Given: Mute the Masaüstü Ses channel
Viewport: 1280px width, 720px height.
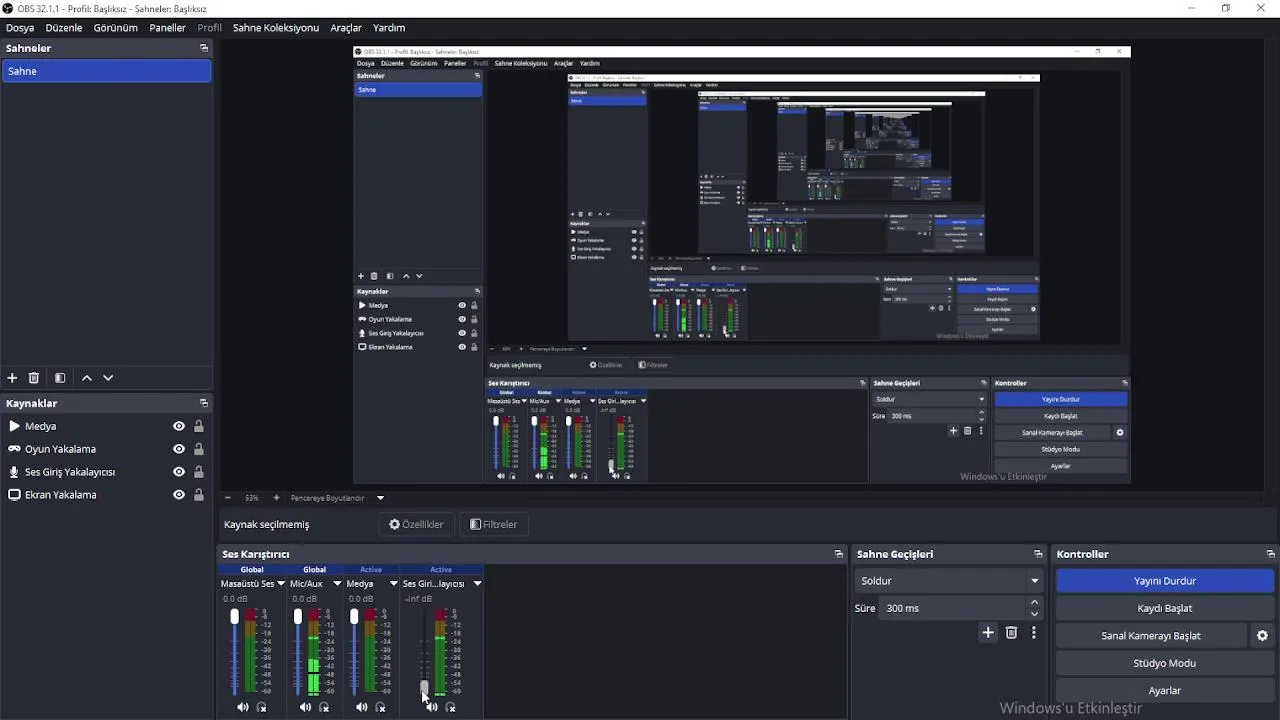Looking at the screenshot, I should point(243,707).
